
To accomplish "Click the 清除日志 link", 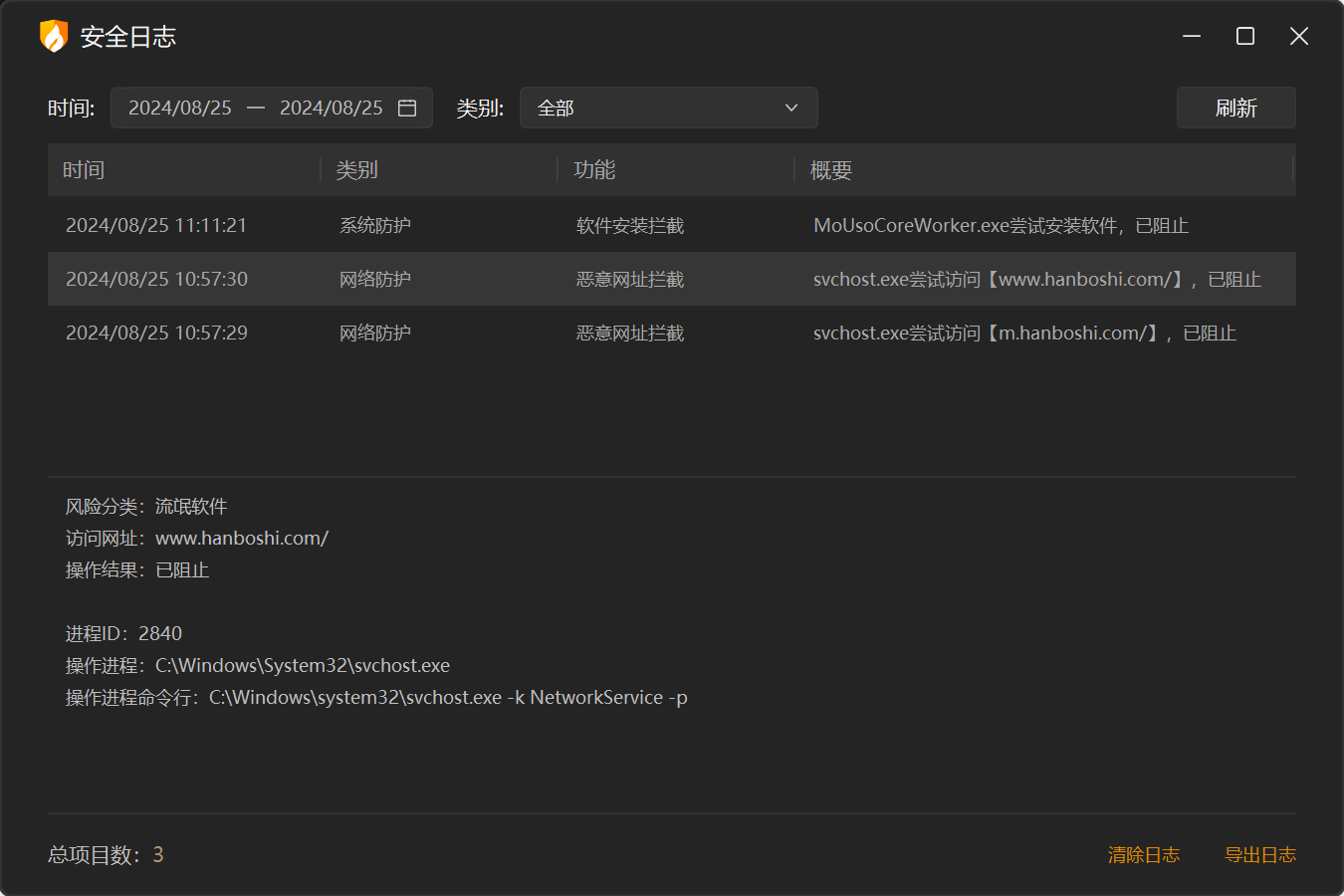I will [x=1144, y=854].
